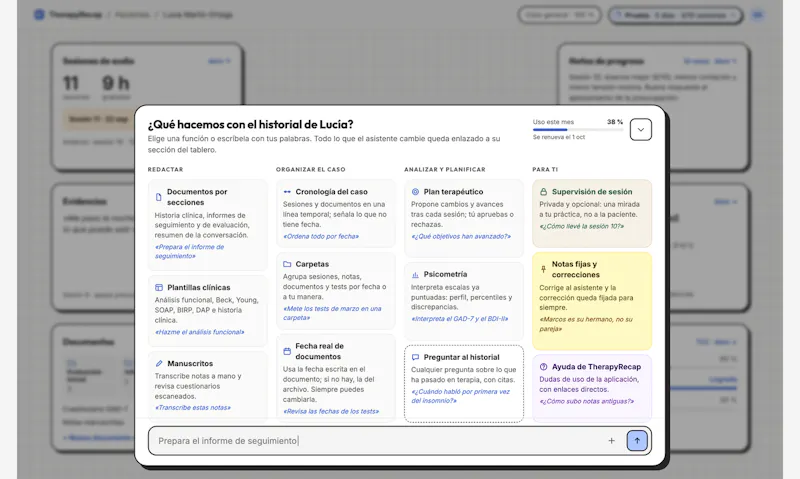Select the Manuscritos card title
This screenshot has height=479, width=800.
190,364
